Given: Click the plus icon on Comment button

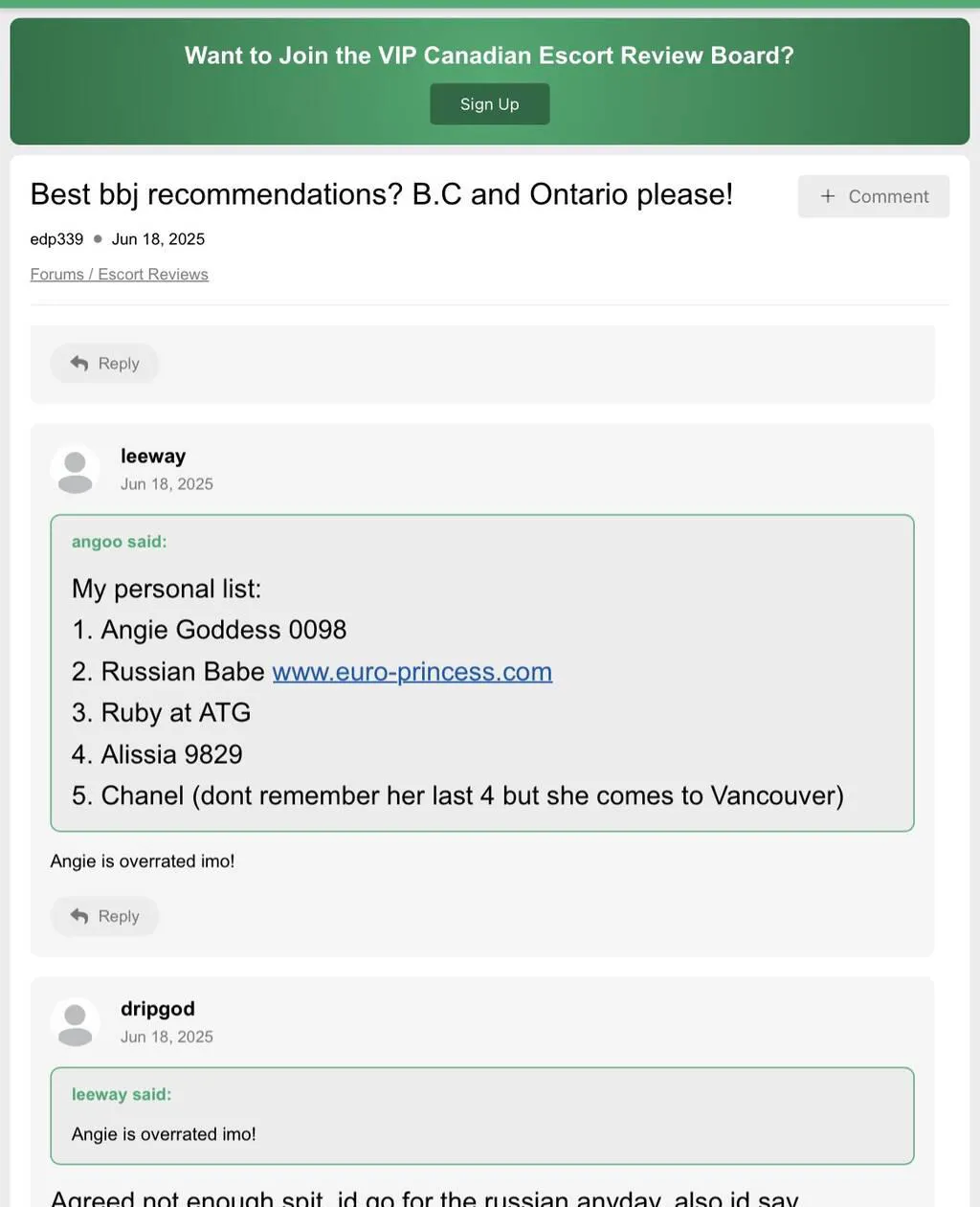Looking at the screenshot, I should (828, 196).
